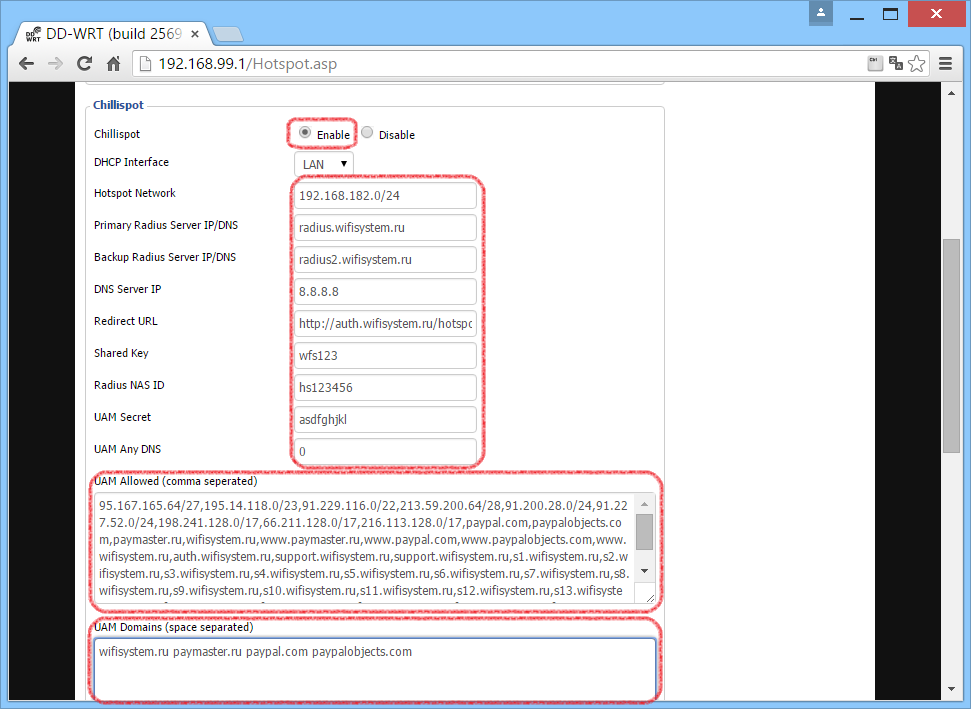Click the 'Redirect URL' label

coord(126,321)
